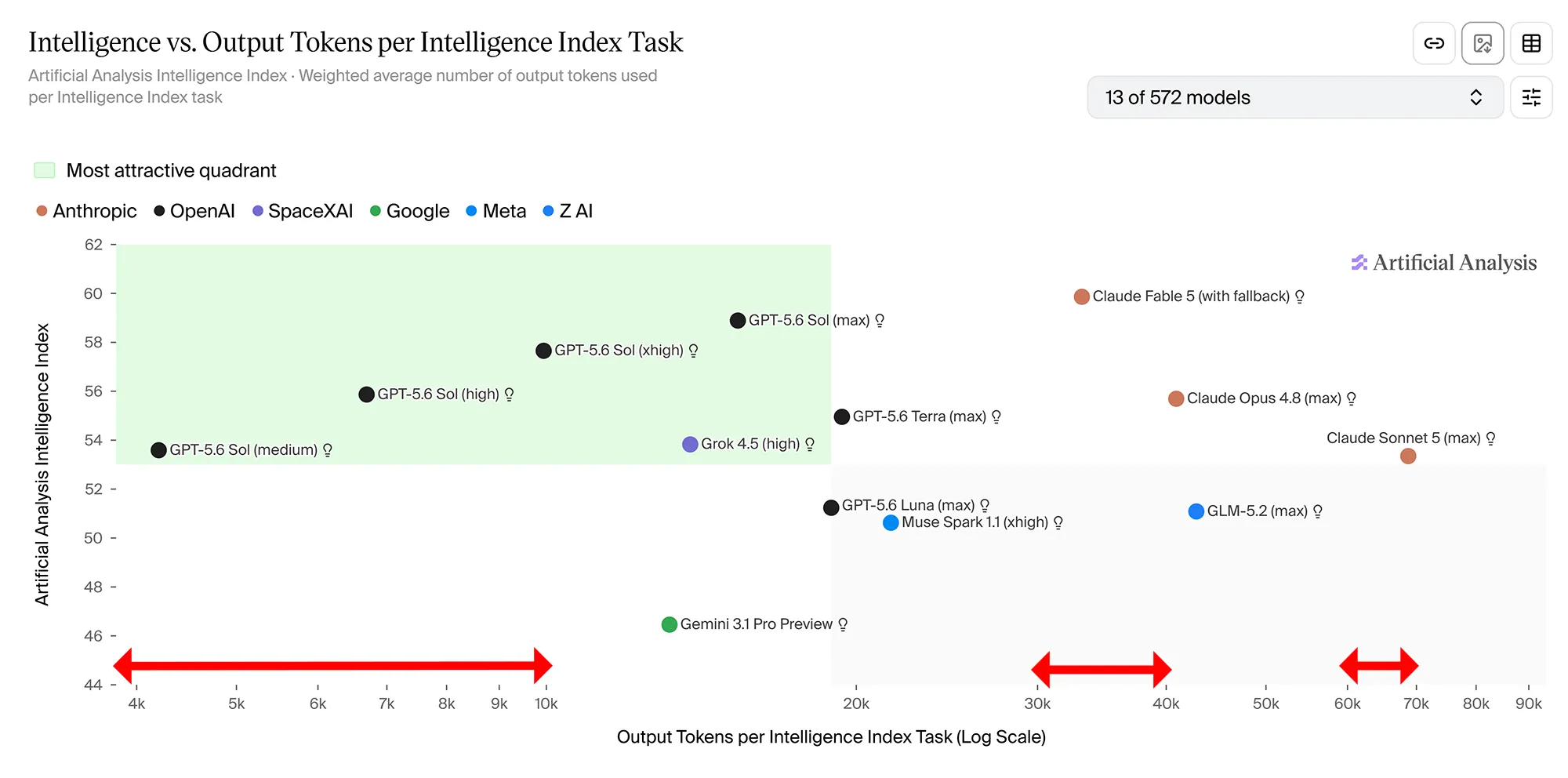1568x778 pixels.
Task: Click lightbulb icon next to GPT-5.6 Sol (max)
Action: (x=880, y=320)
